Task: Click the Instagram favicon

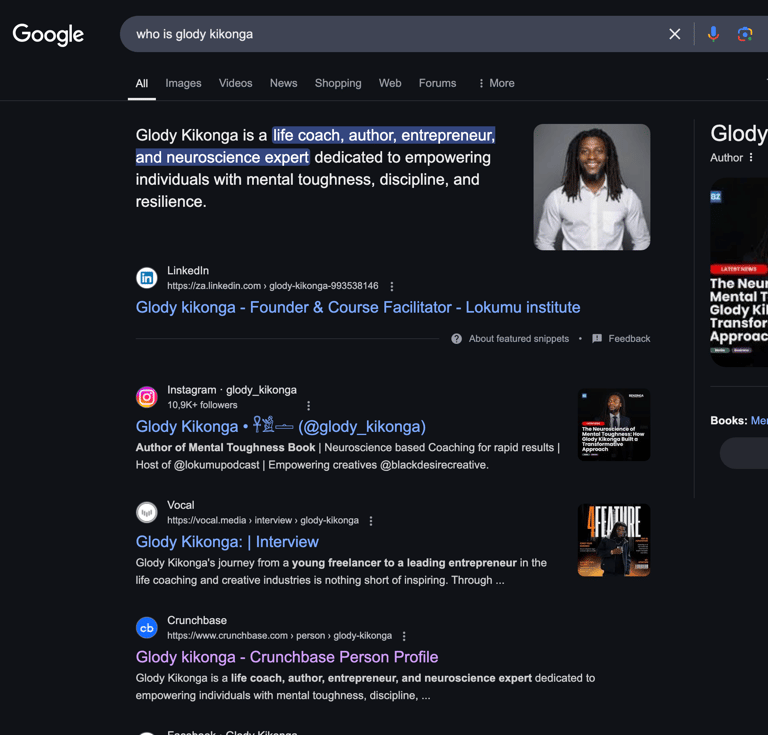Action: (146, 397)
